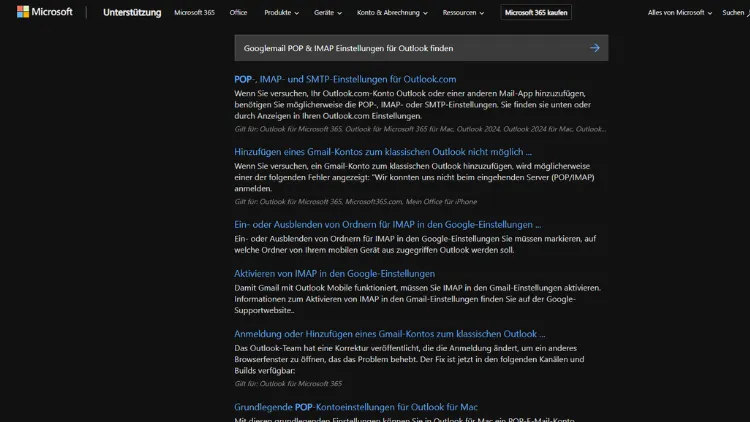This screenshot has height=422, width=750.
Task: Expand the Konto & Abrechnung dropdown
Action: [x=392, y=12]
